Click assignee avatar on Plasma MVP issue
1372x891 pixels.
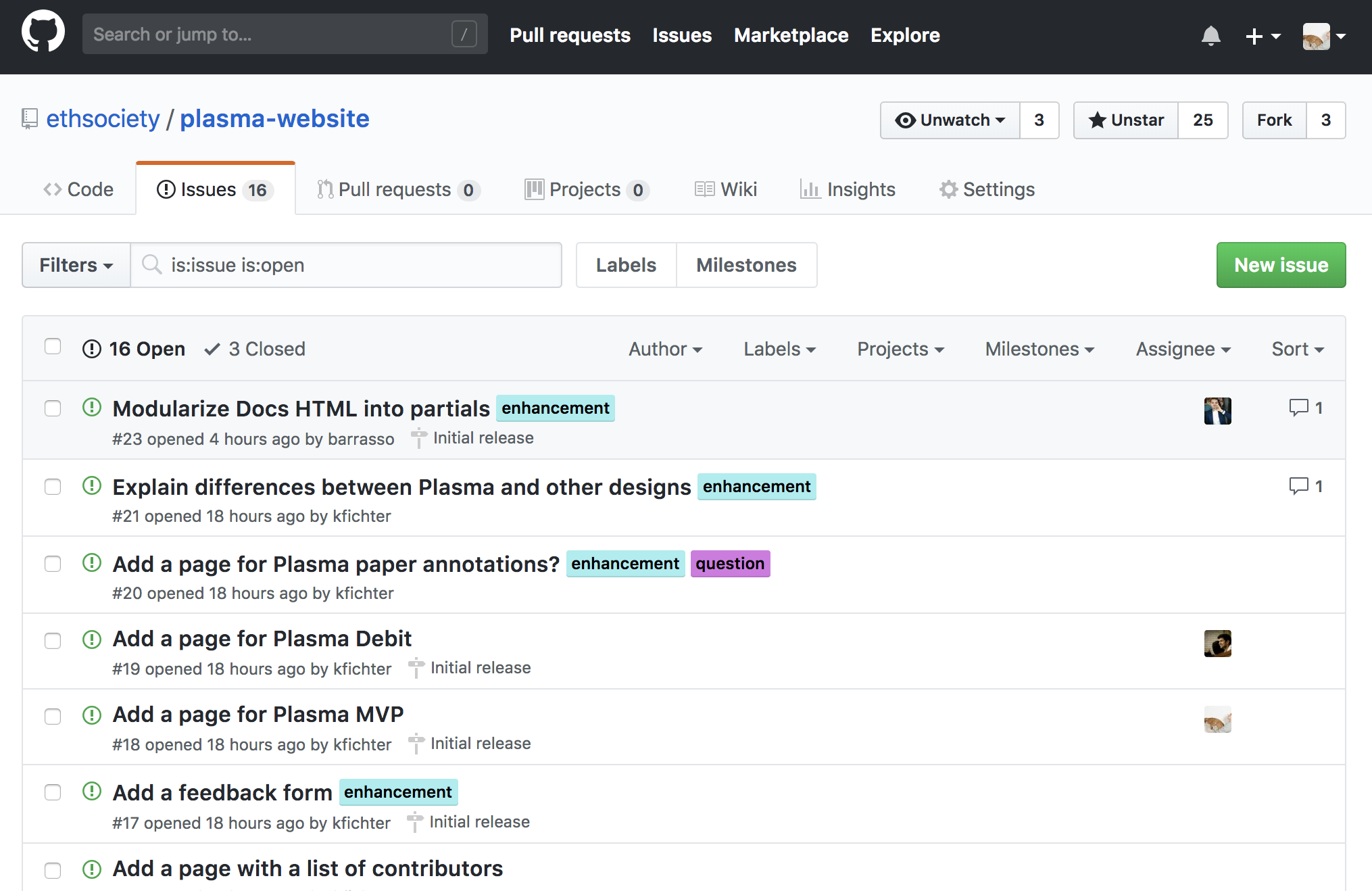coord(1217,719)
